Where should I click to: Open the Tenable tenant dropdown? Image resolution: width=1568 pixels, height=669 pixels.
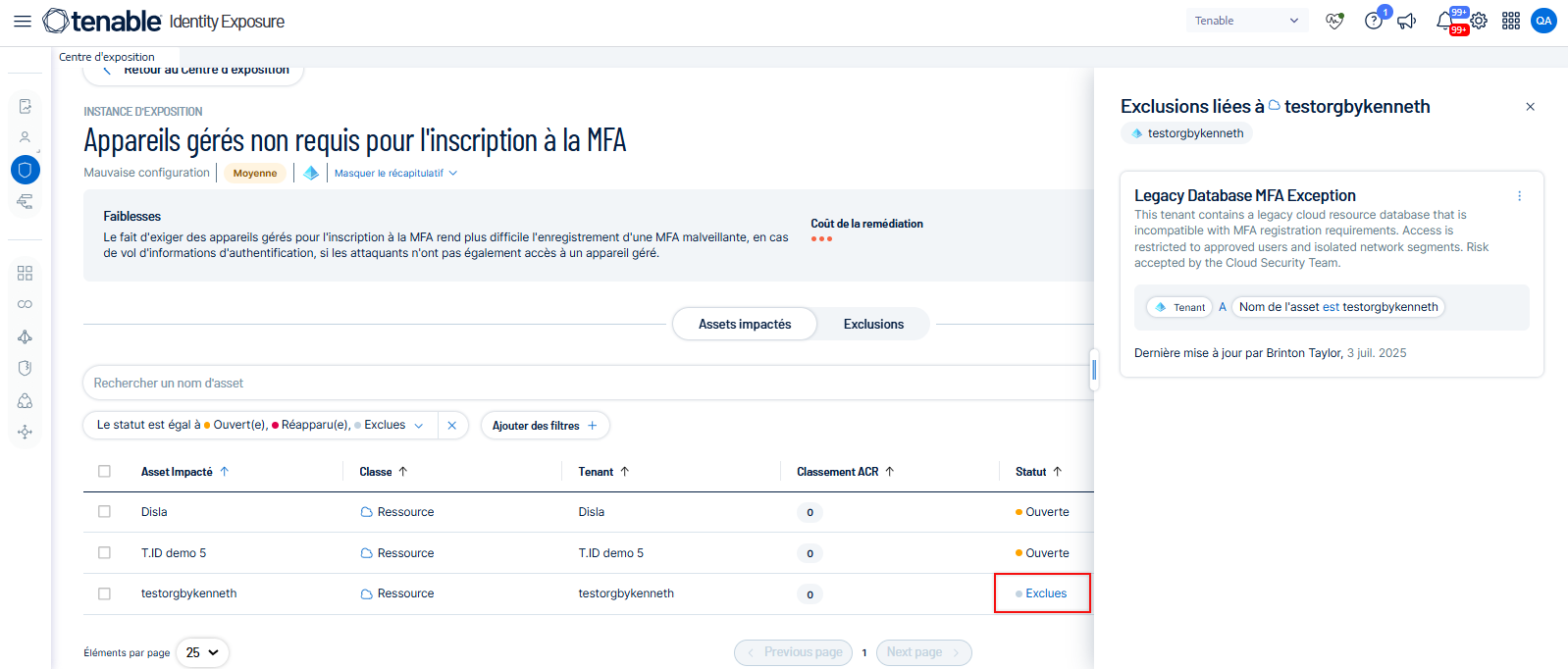[x=1246, y=21]
